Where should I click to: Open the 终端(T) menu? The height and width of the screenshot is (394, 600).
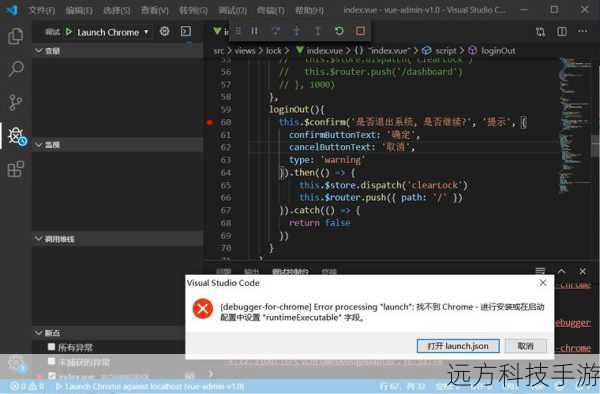click(271, 10)
